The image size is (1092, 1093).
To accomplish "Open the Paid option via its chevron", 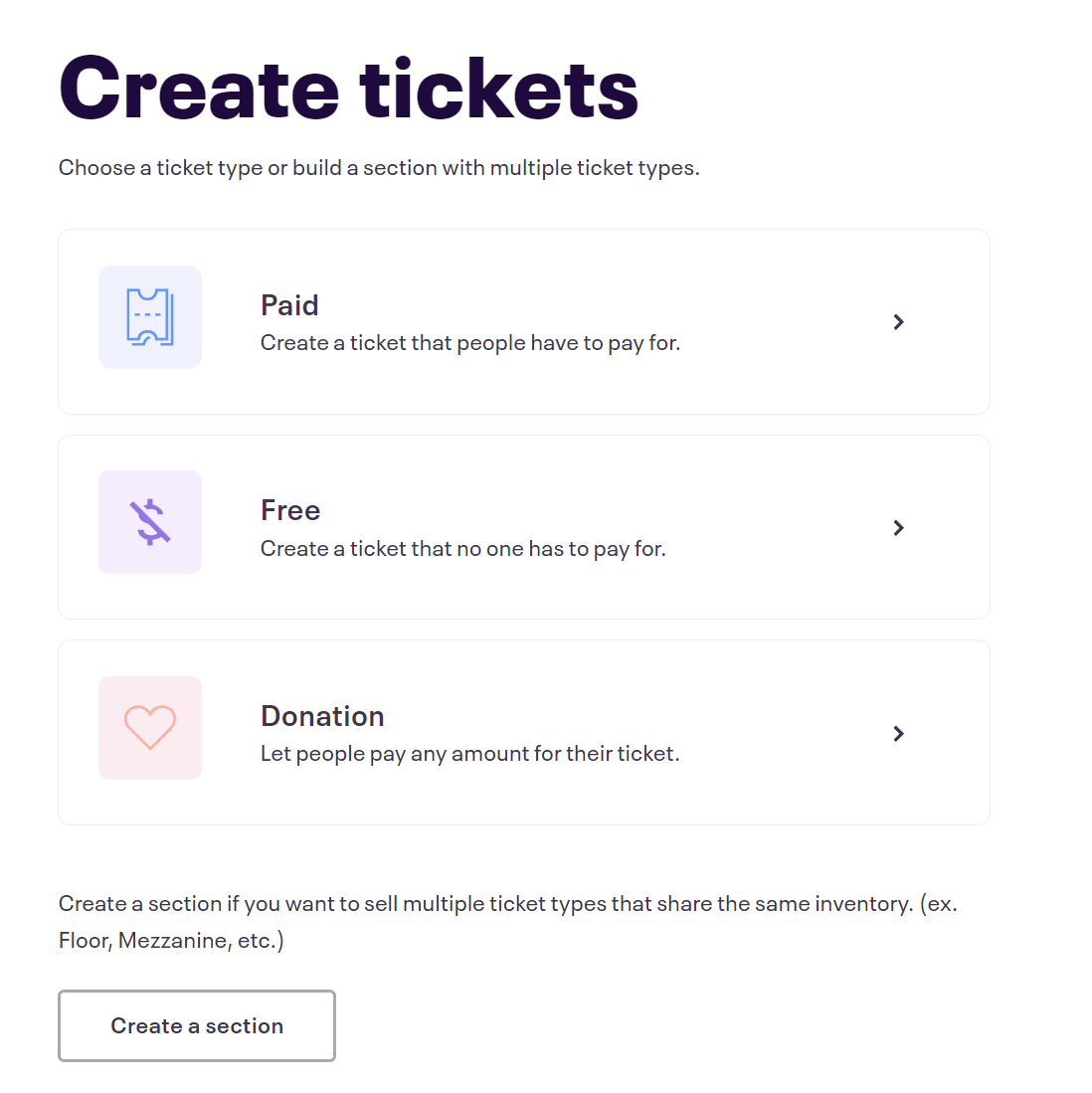I will pyautogui.click(x=898, y=322).
